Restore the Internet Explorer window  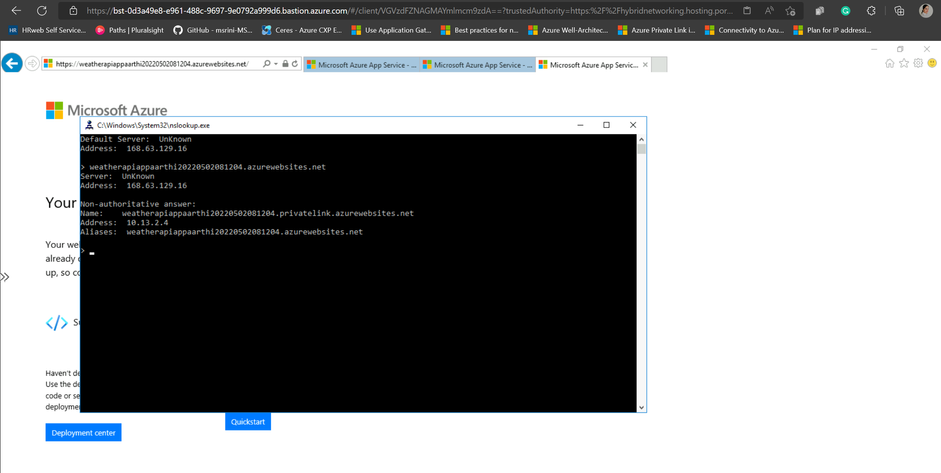(x=900, y=49)
